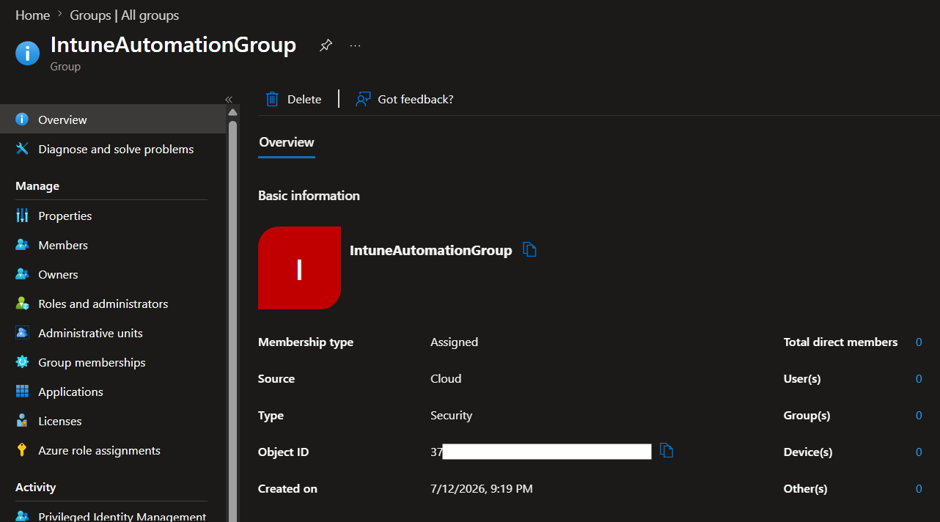Click the Applications grid icon
This screenshot has width=940, height=522.
(x=22, y=391)
